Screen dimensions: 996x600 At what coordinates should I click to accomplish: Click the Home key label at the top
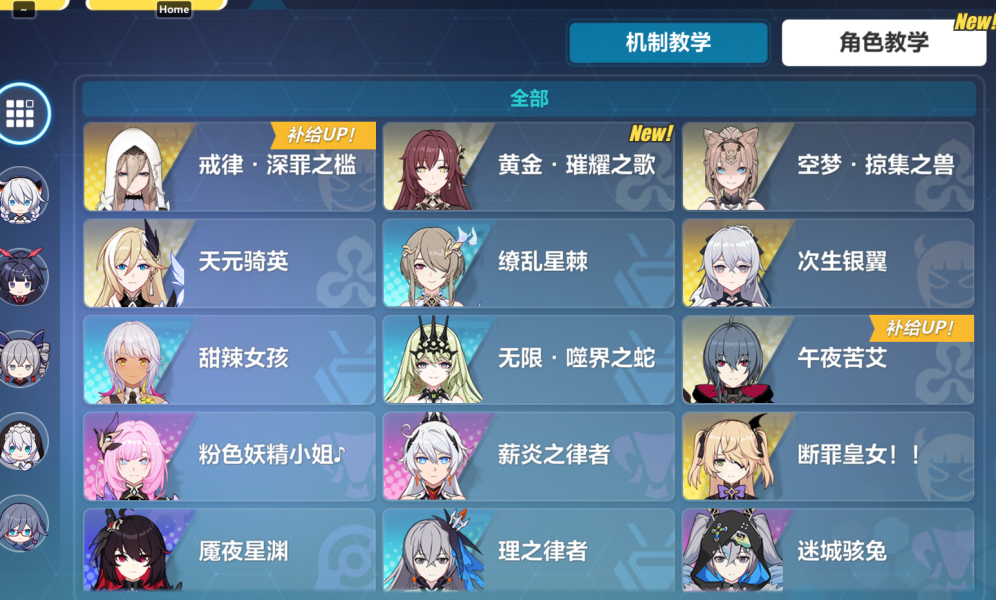174,9
